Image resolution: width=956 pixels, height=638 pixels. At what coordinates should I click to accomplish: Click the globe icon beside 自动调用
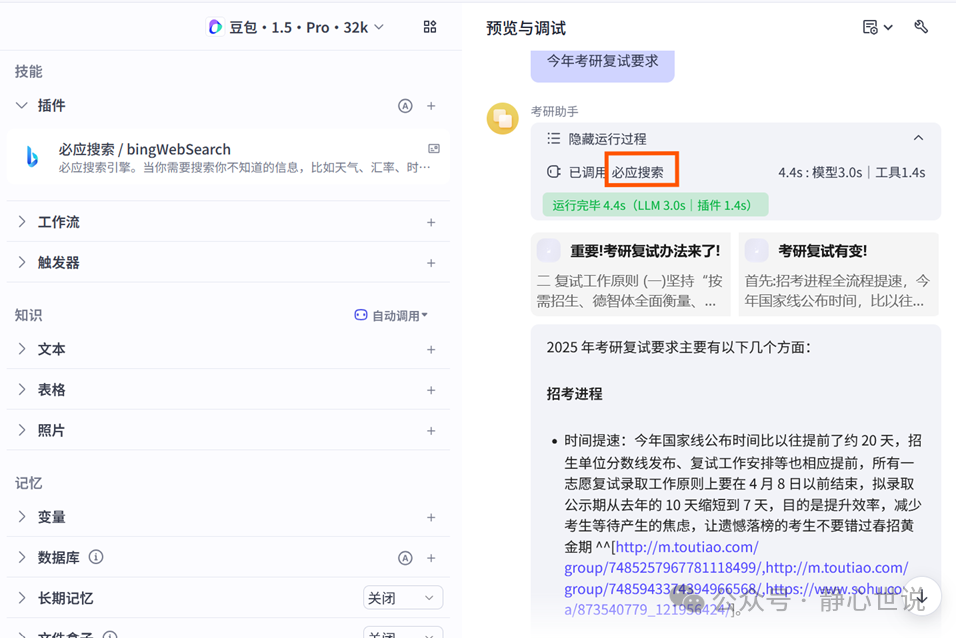pyautogui.click(x=360, y=314)
